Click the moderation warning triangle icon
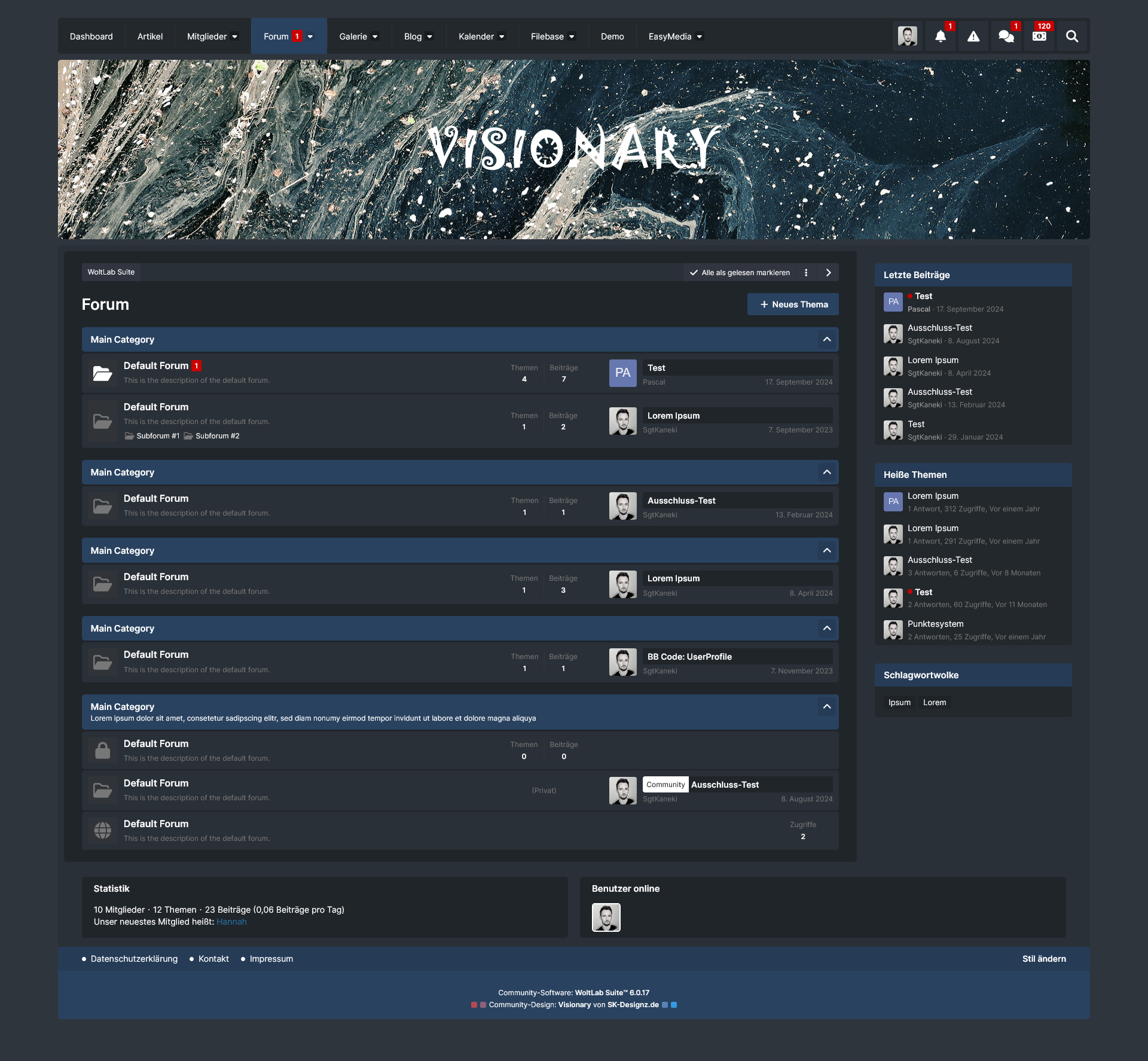 tap(973, 36)
